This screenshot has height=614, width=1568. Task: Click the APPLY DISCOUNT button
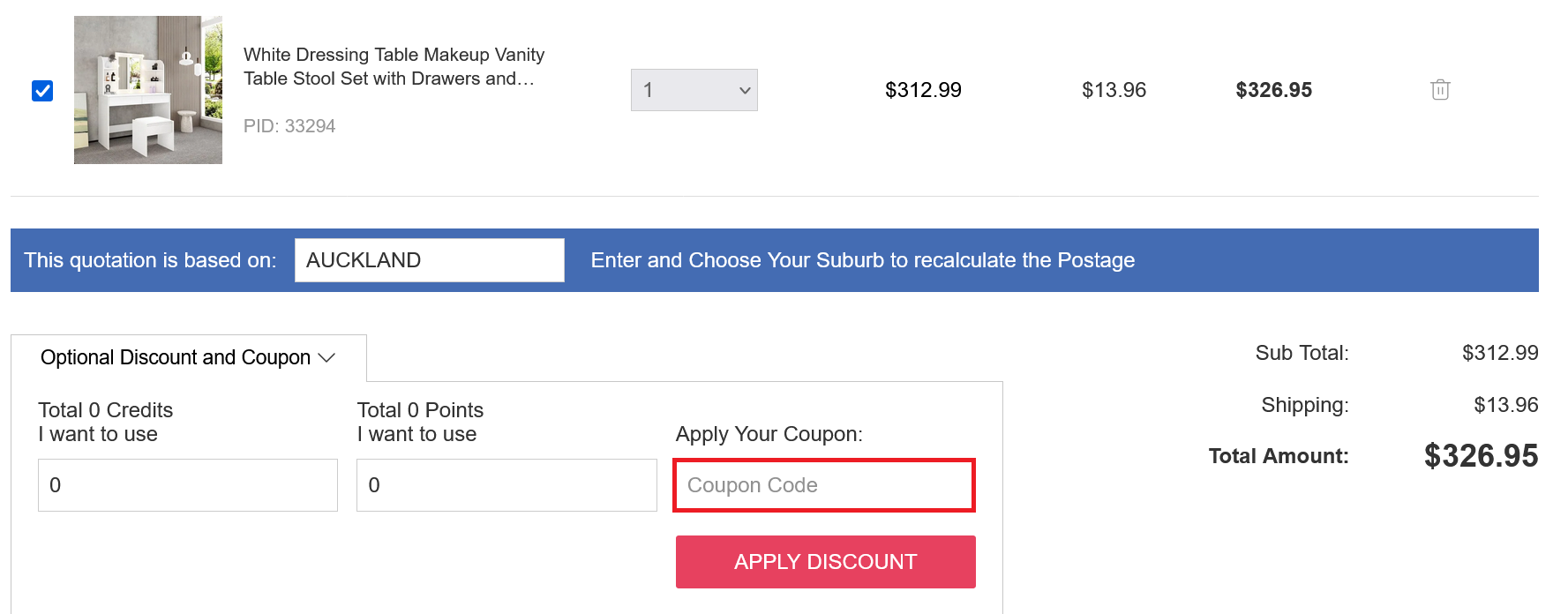pos(825,562)
